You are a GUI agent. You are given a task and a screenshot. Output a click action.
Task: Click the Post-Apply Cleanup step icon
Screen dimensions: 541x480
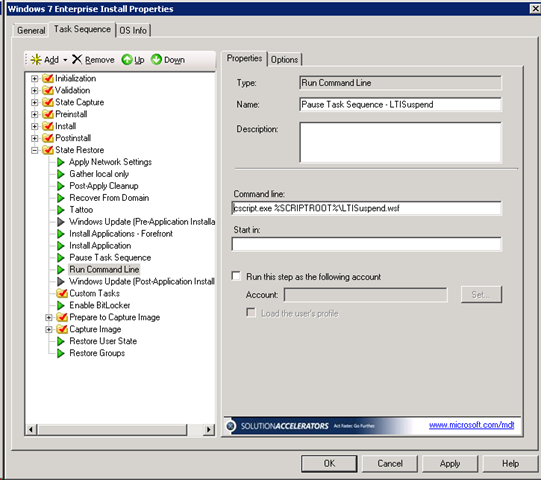pyautogui.click(x=61, y=186)
